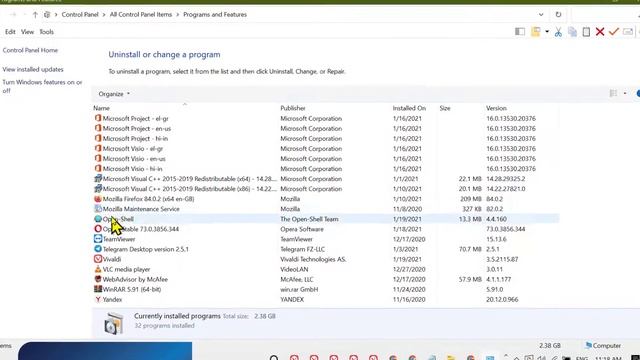Select WinRAR 5.91 (64-bit) entry

(x=131, y=289)
